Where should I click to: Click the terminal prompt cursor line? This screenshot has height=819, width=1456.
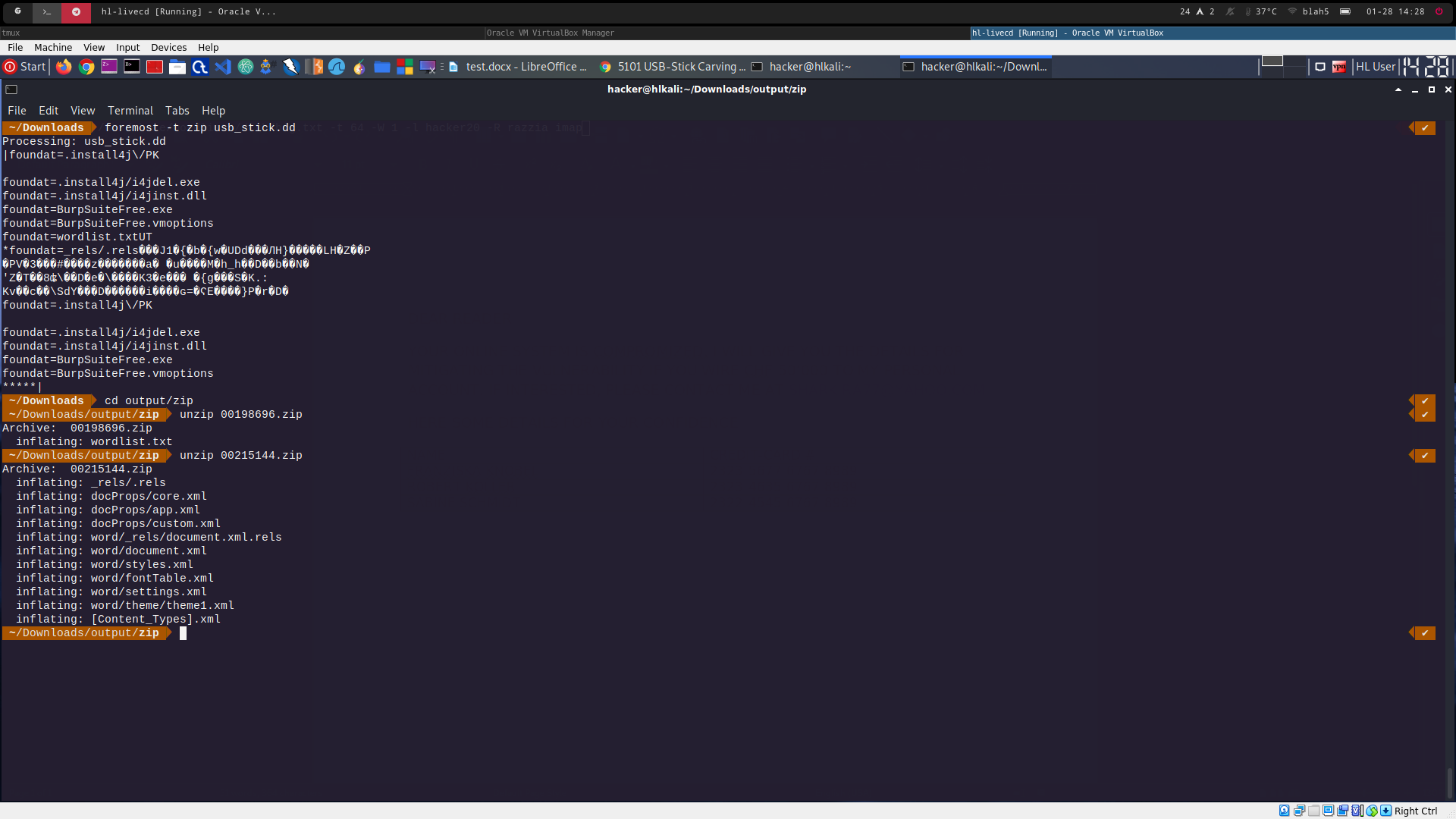point(183,633)
